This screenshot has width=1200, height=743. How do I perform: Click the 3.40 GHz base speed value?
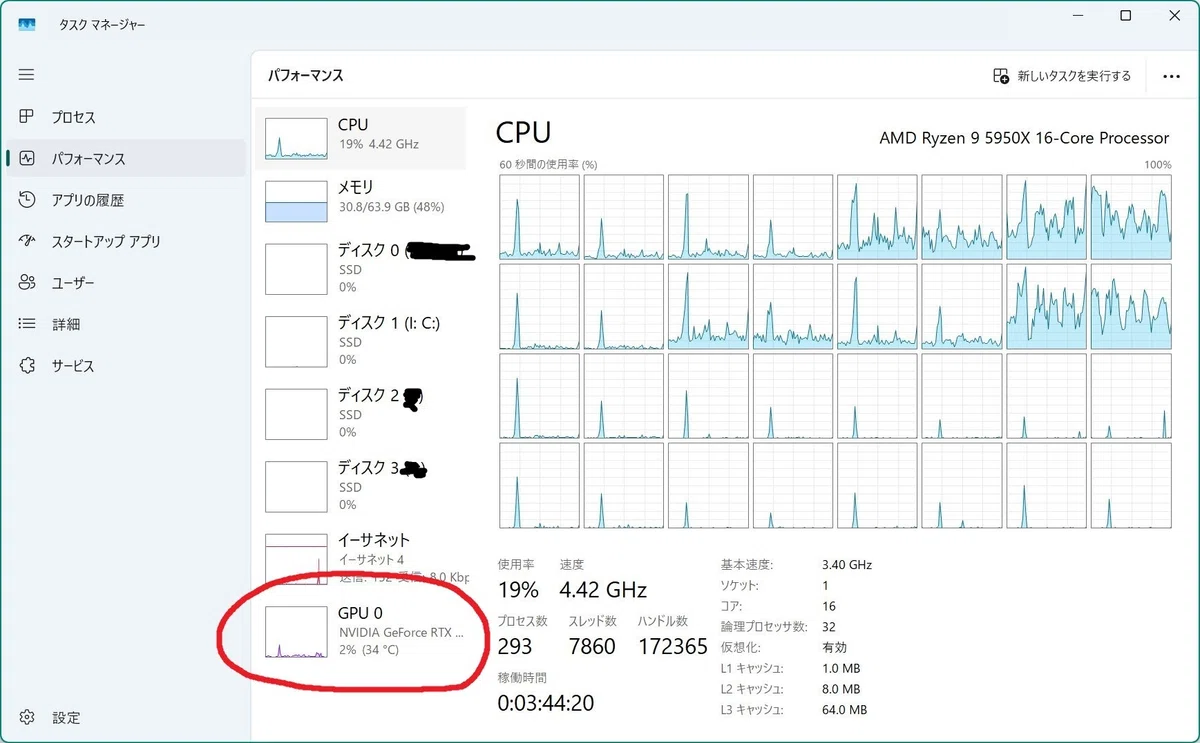pos(847,565)
